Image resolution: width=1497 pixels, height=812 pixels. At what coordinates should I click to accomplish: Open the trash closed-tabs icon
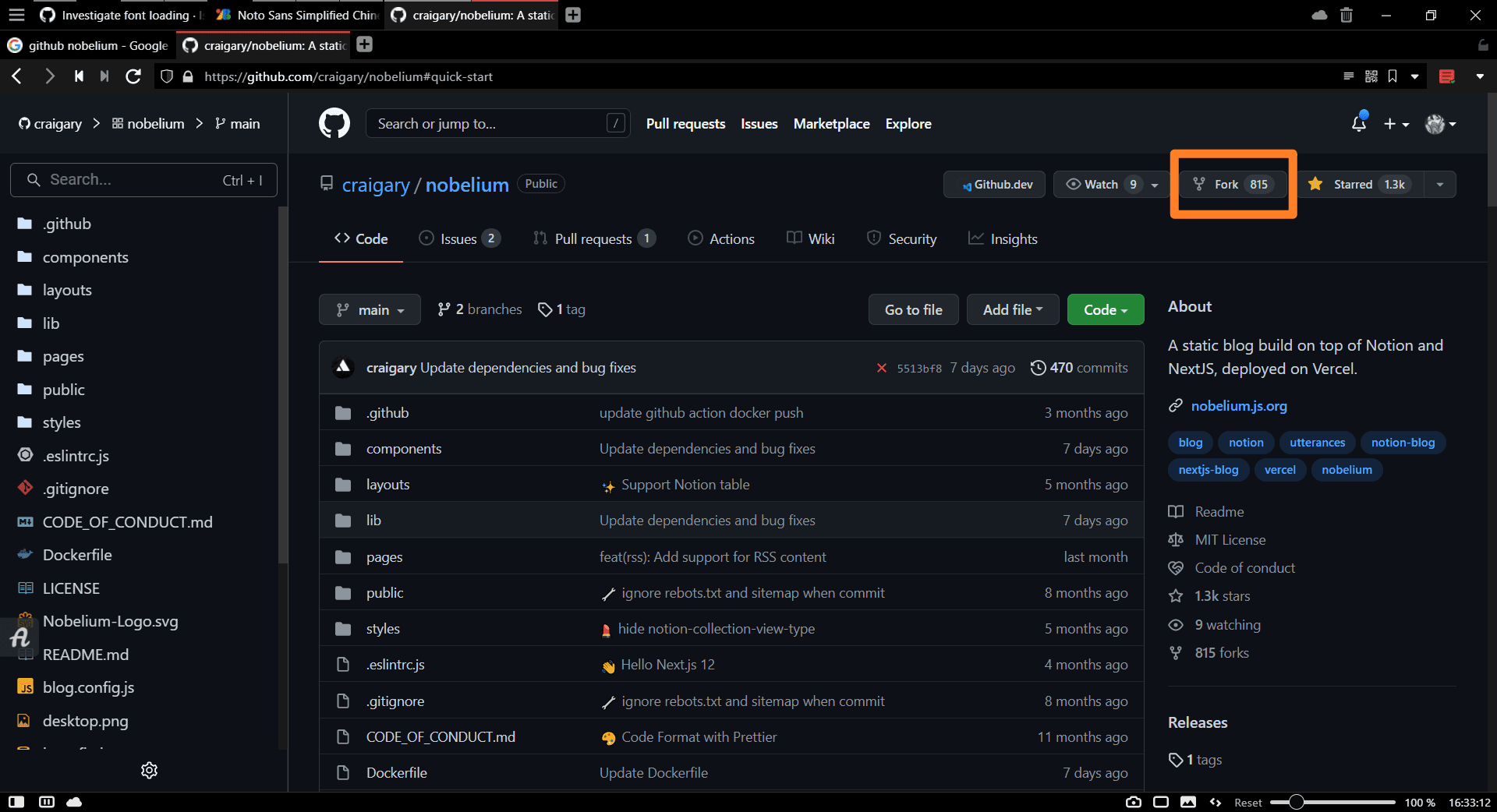(1347, 15)
